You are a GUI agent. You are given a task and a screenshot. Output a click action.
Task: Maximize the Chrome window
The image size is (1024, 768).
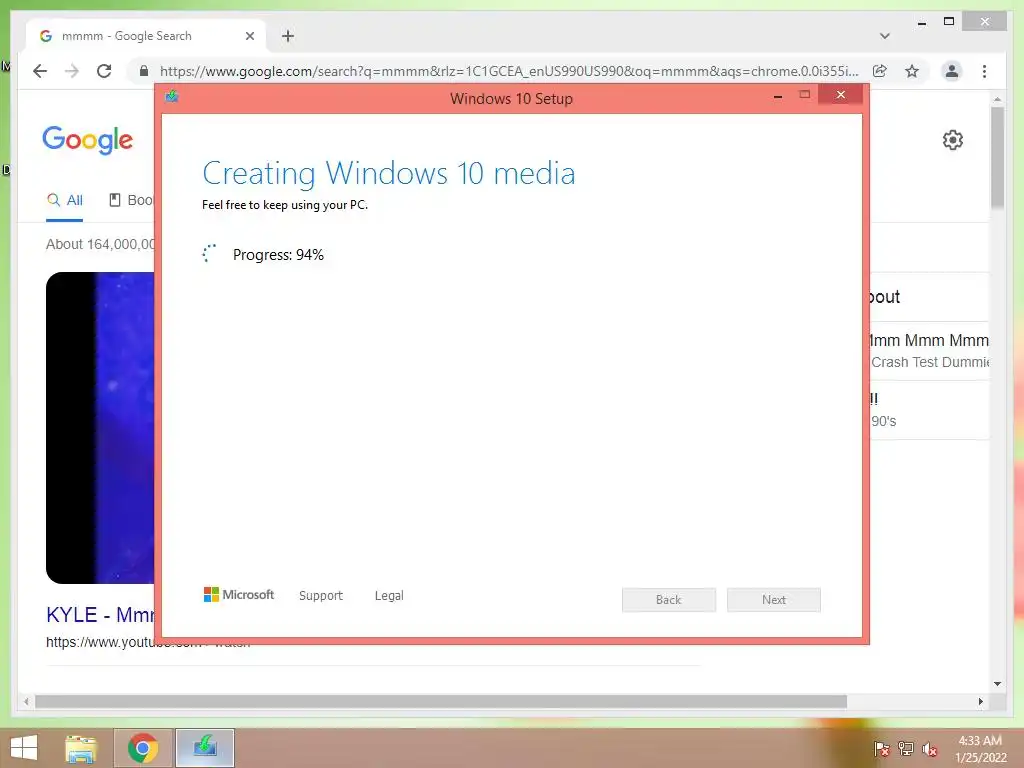949,22
